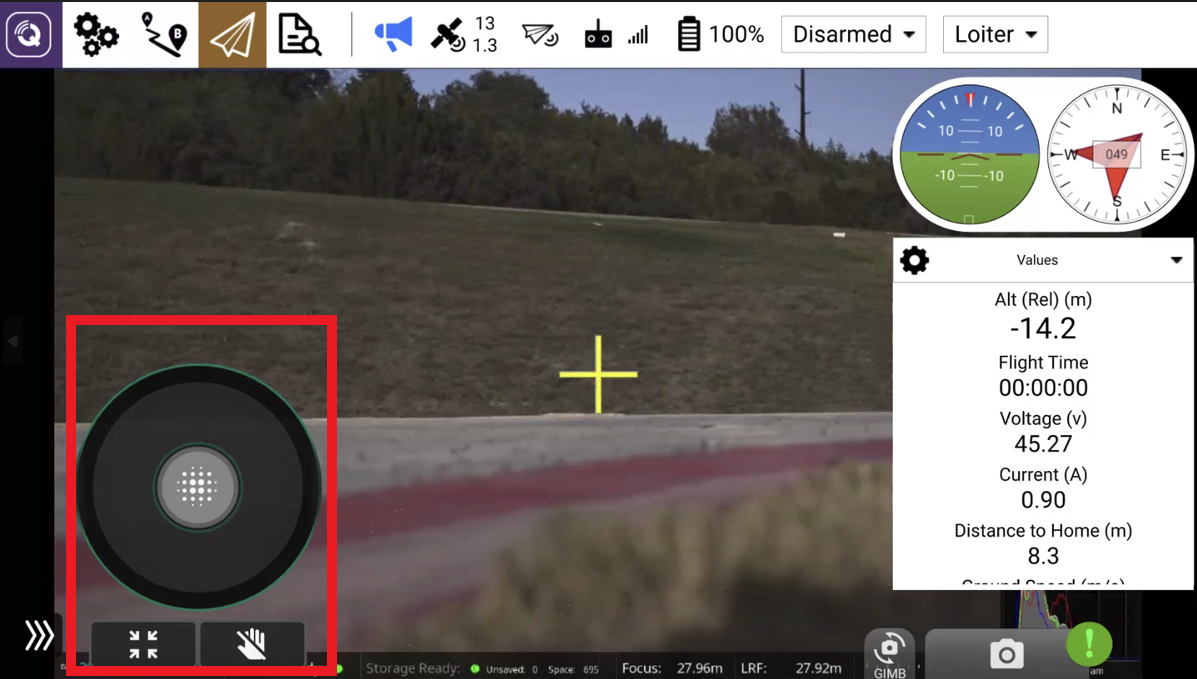Viewport: 1197px width, 679px height.
Task: Toggle the collapse arrows button under joystick
Action: (x=143, y=644)
